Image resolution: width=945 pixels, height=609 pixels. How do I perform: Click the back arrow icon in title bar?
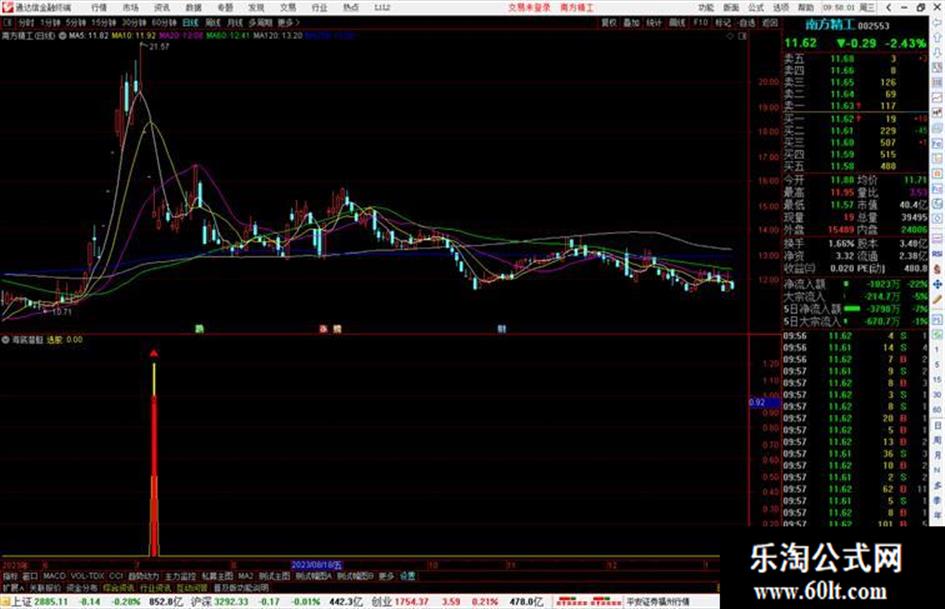coord(889,8)
